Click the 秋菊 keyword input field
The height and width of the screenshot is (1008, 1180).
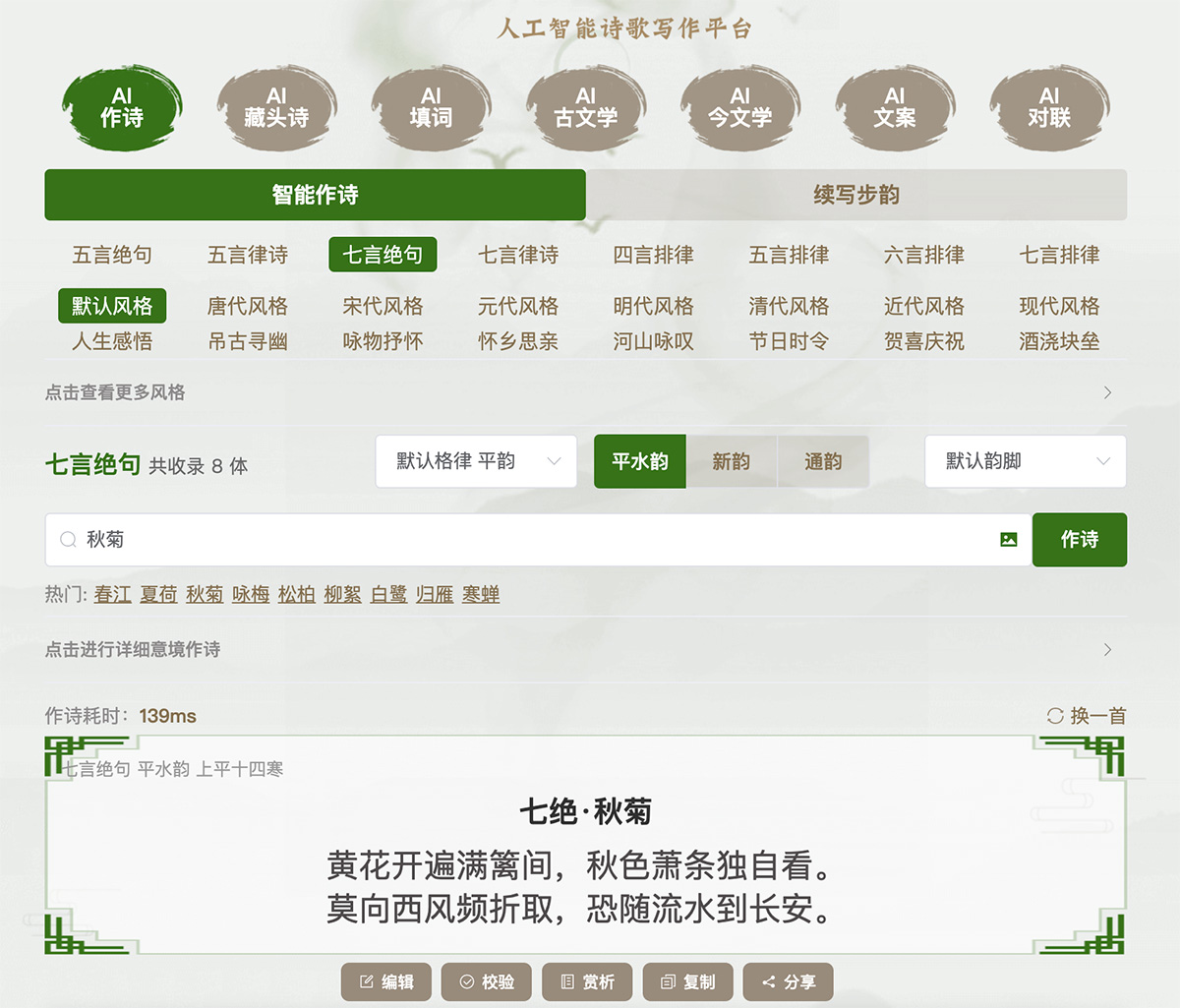(x=393, y=539)
